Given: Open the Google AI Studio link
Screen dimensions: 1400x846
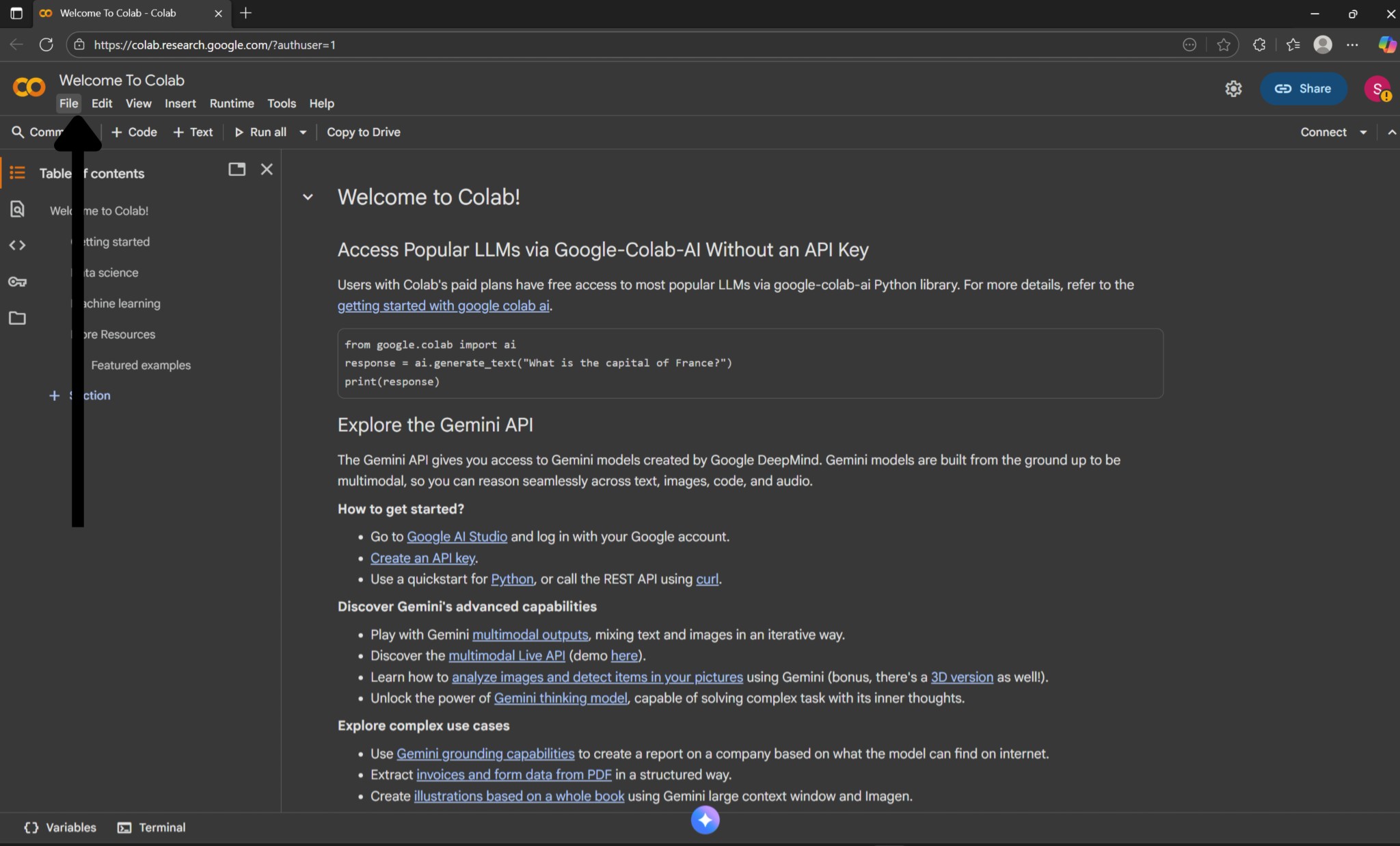Looking at the screenshot, I should coord(457,537).
